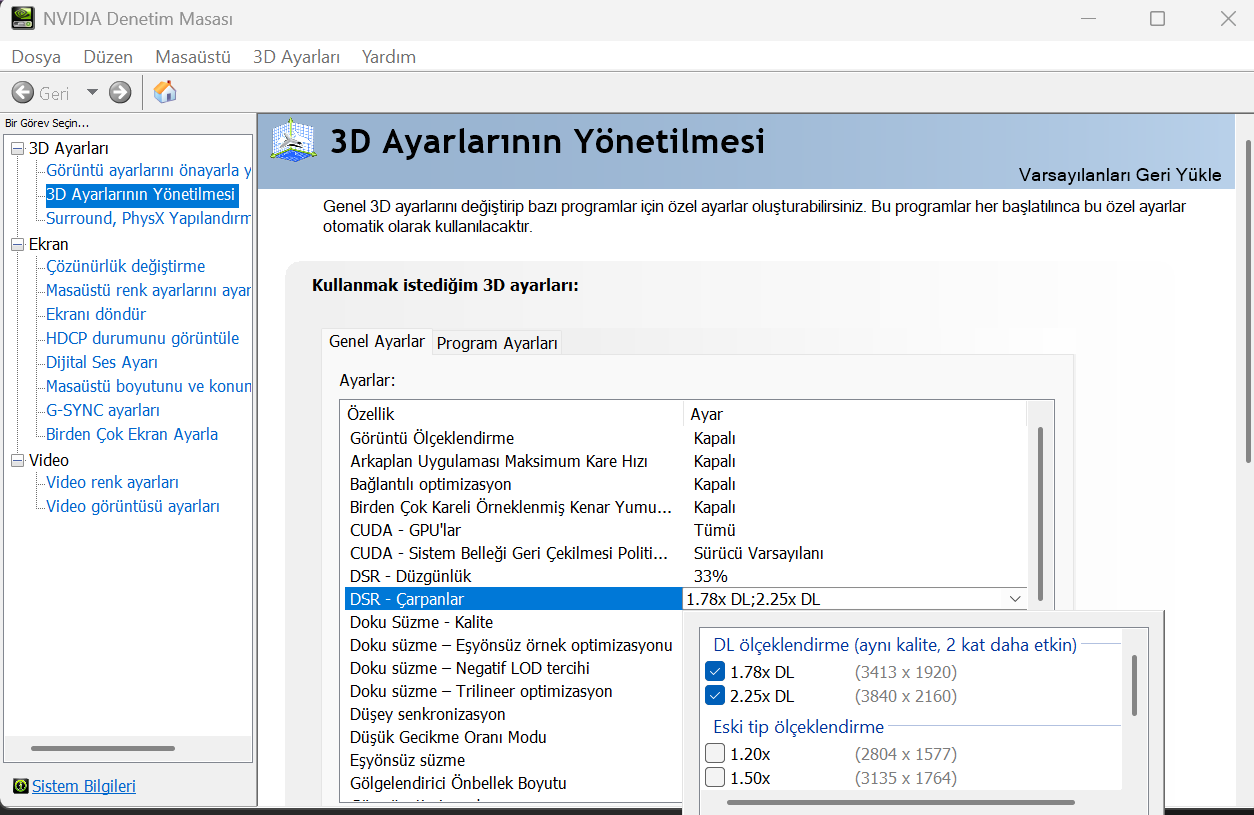Open back history dropdown arrow
This screenshot has height=815, width=1254.
coord(92,92)
